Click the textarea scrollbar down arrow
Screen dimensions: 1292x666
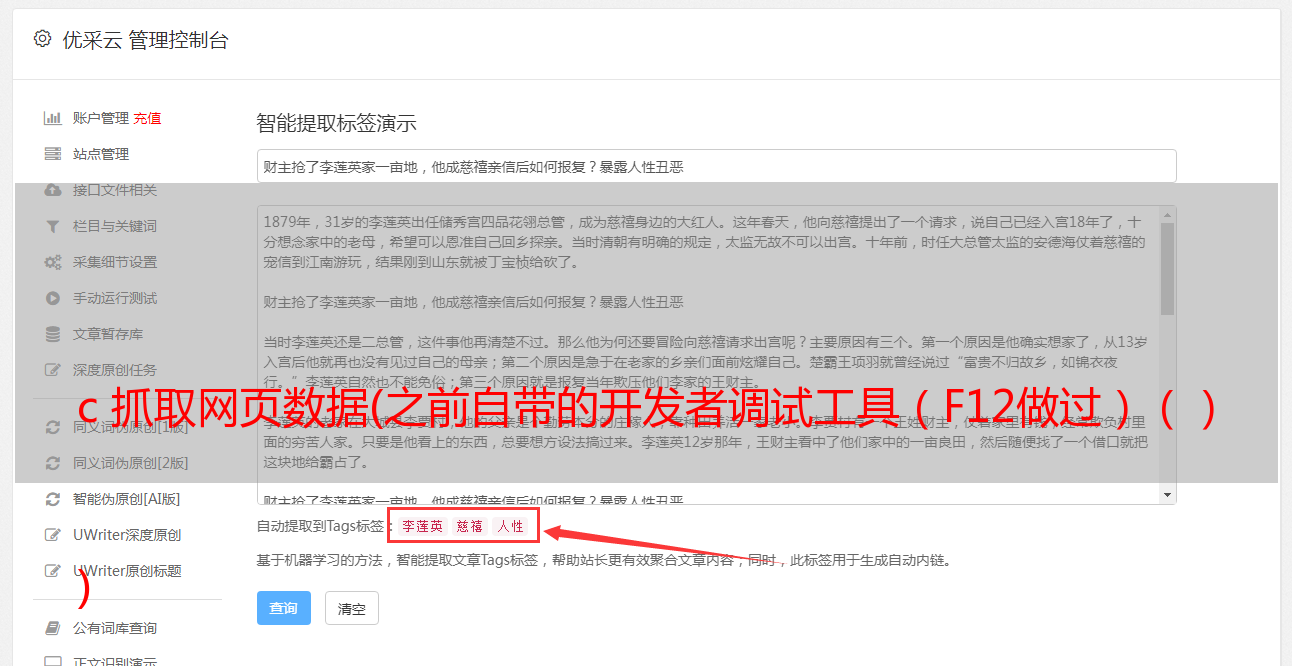1168,495
